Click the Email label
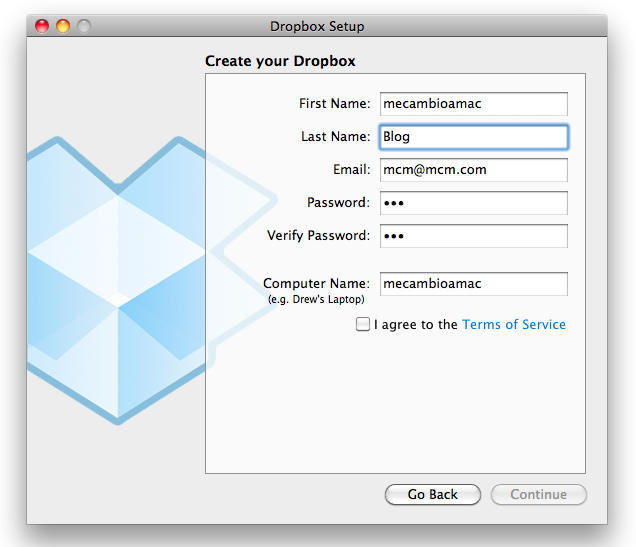This screenshot has height=547, width=636. [352, 169]
